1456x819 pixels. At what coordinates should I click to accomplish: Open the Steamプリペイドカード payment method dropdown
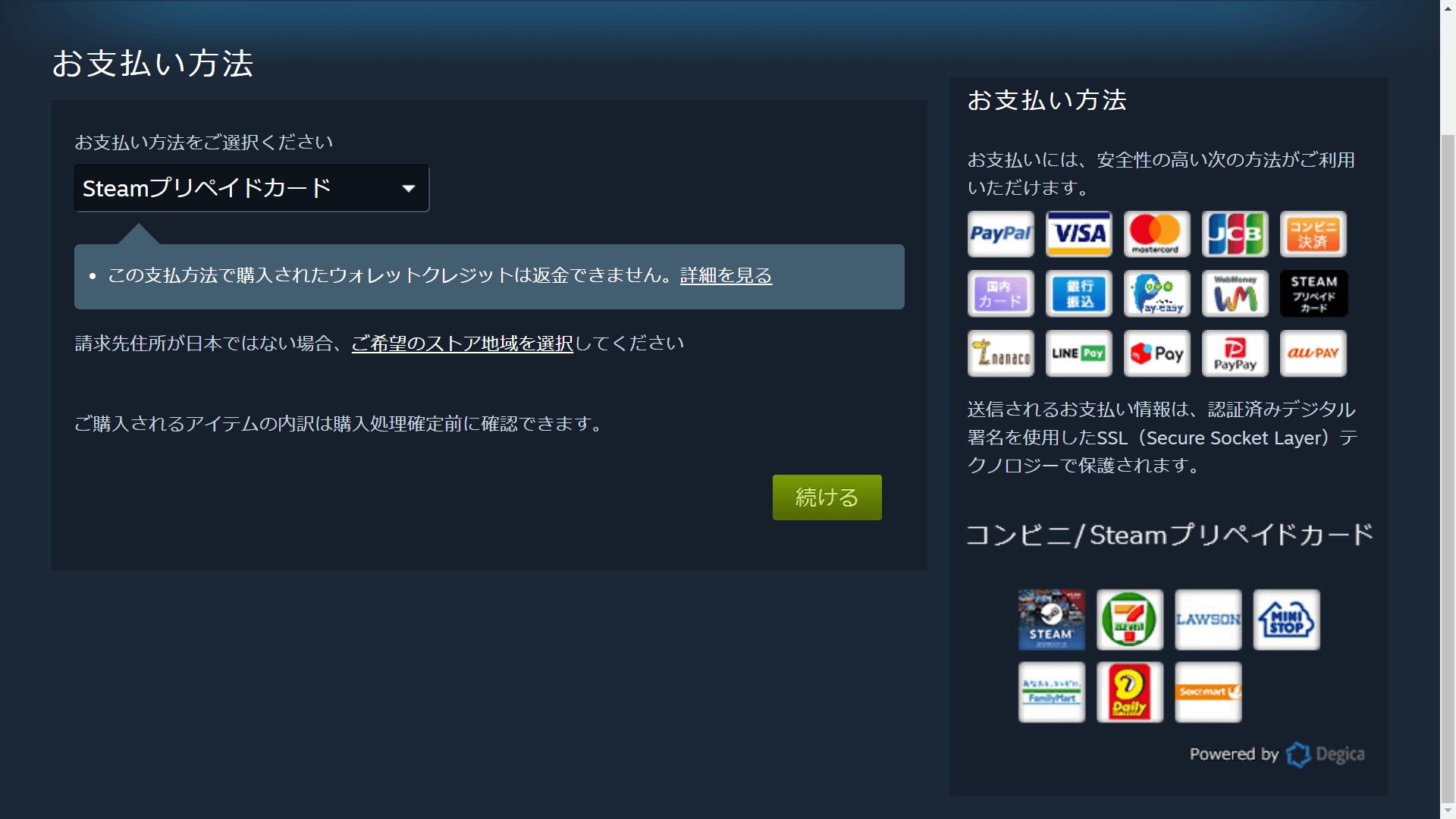tap(252, 188)
